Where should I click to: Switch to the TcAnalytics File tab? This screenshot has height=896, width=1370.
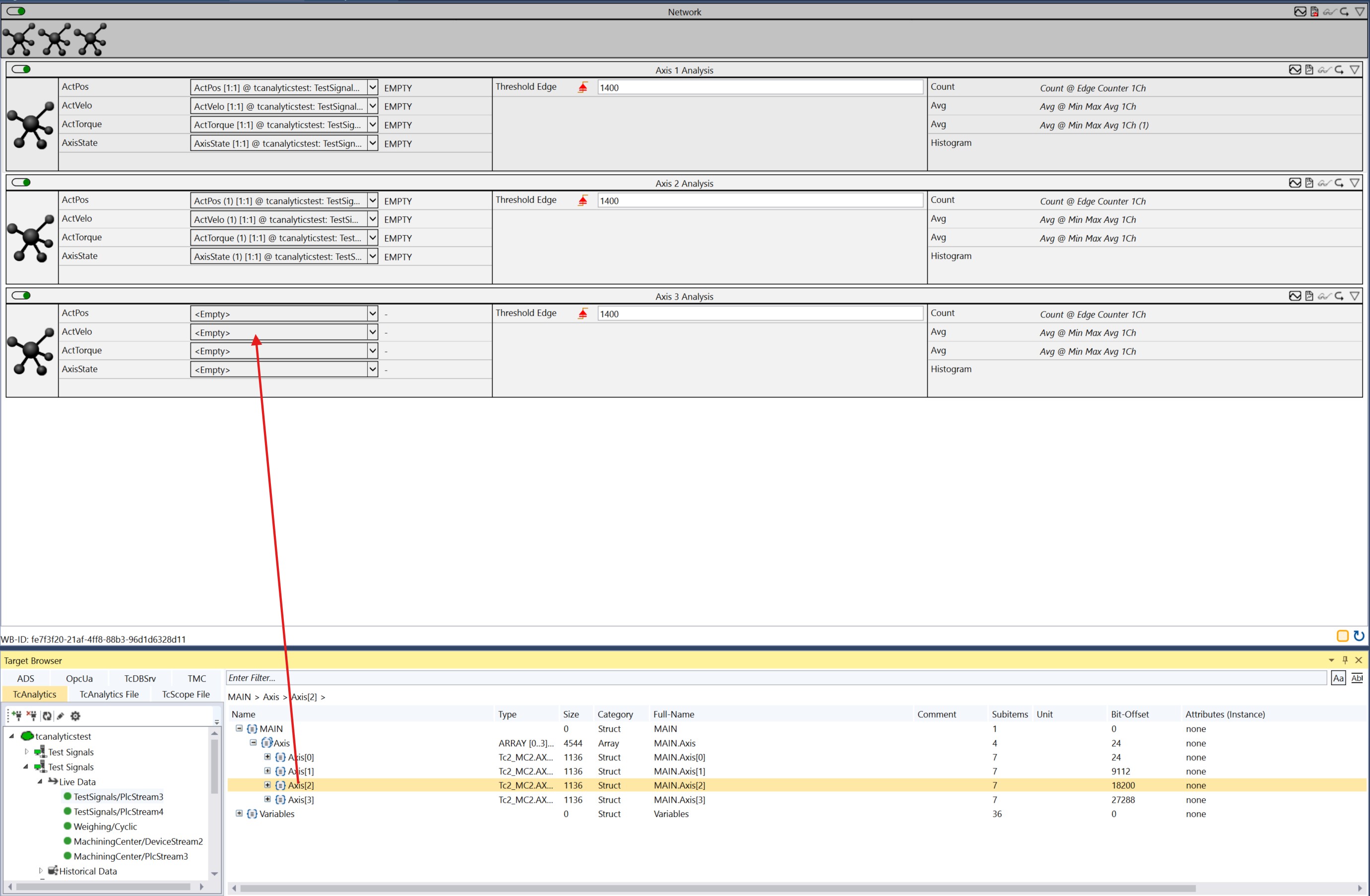[x=109, y=694]
